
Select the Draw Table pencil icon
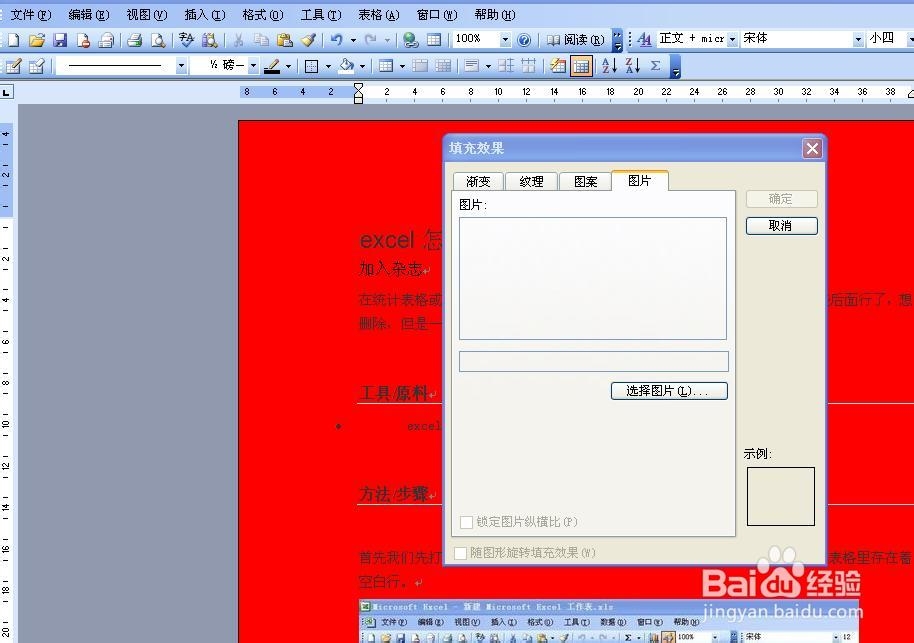coord(13,66)
